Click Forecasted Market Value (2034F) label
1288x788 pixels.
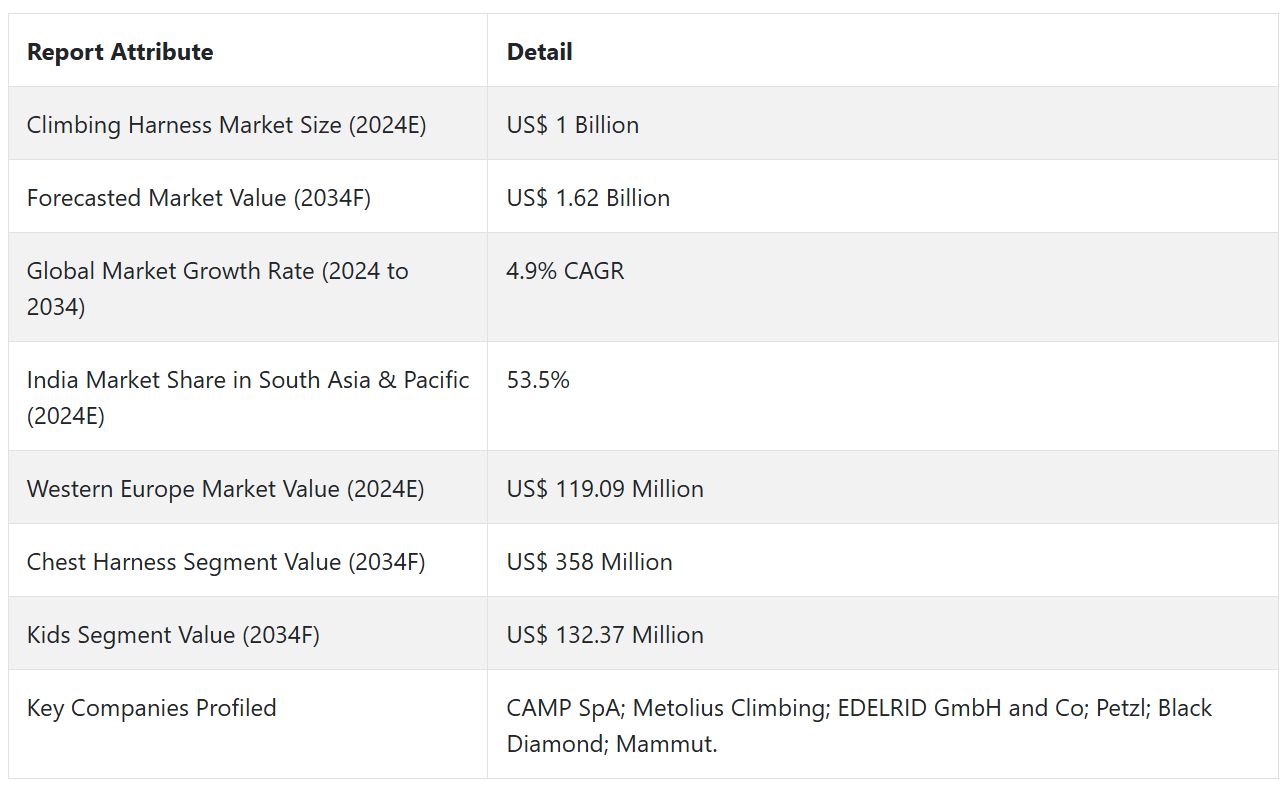[198, 198]
